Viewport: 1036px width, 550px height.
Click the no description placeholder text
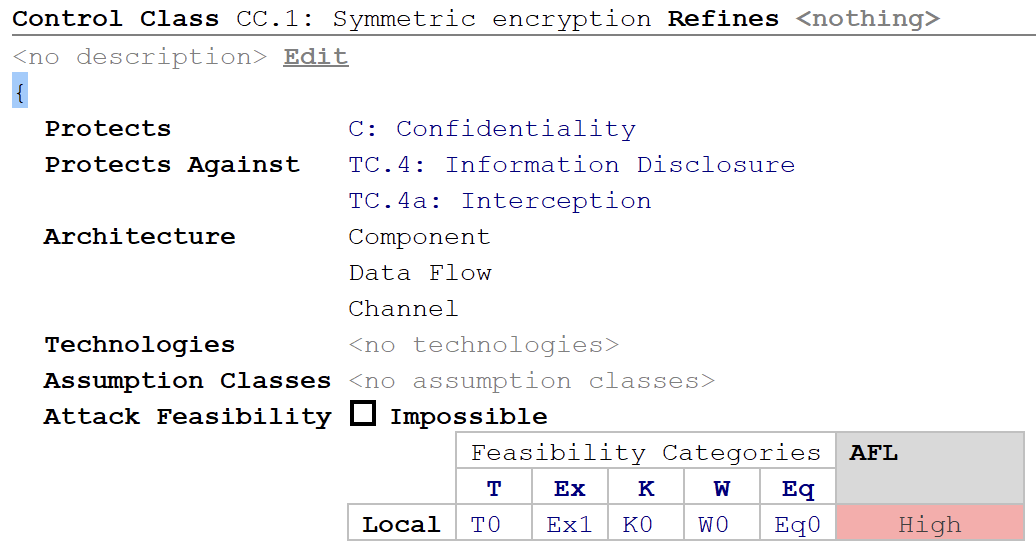tap(140, 57)
